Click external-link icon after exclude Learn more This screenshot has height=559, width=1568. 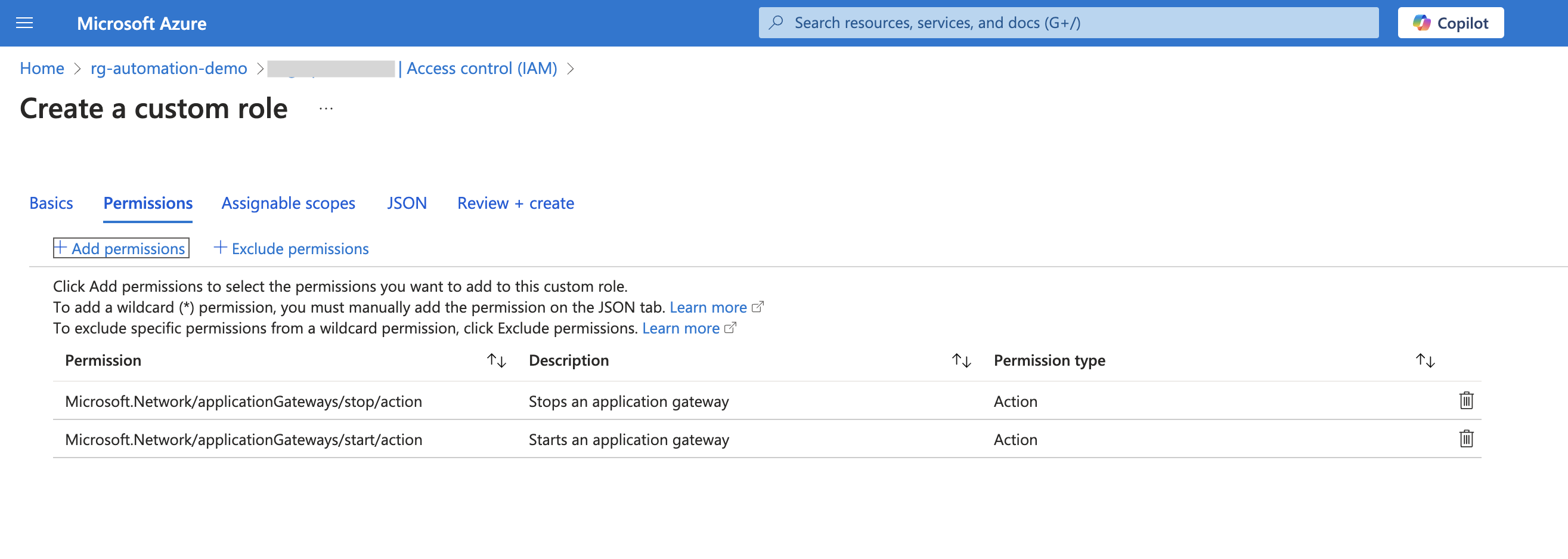point(730,328)
